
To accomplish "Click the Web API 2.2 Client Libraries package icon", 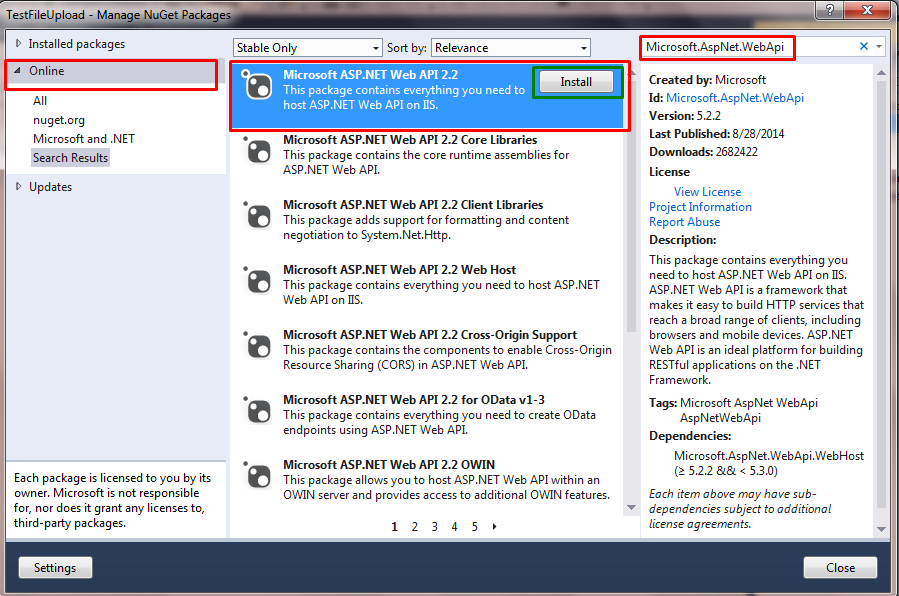I will [x=257, y=216].
